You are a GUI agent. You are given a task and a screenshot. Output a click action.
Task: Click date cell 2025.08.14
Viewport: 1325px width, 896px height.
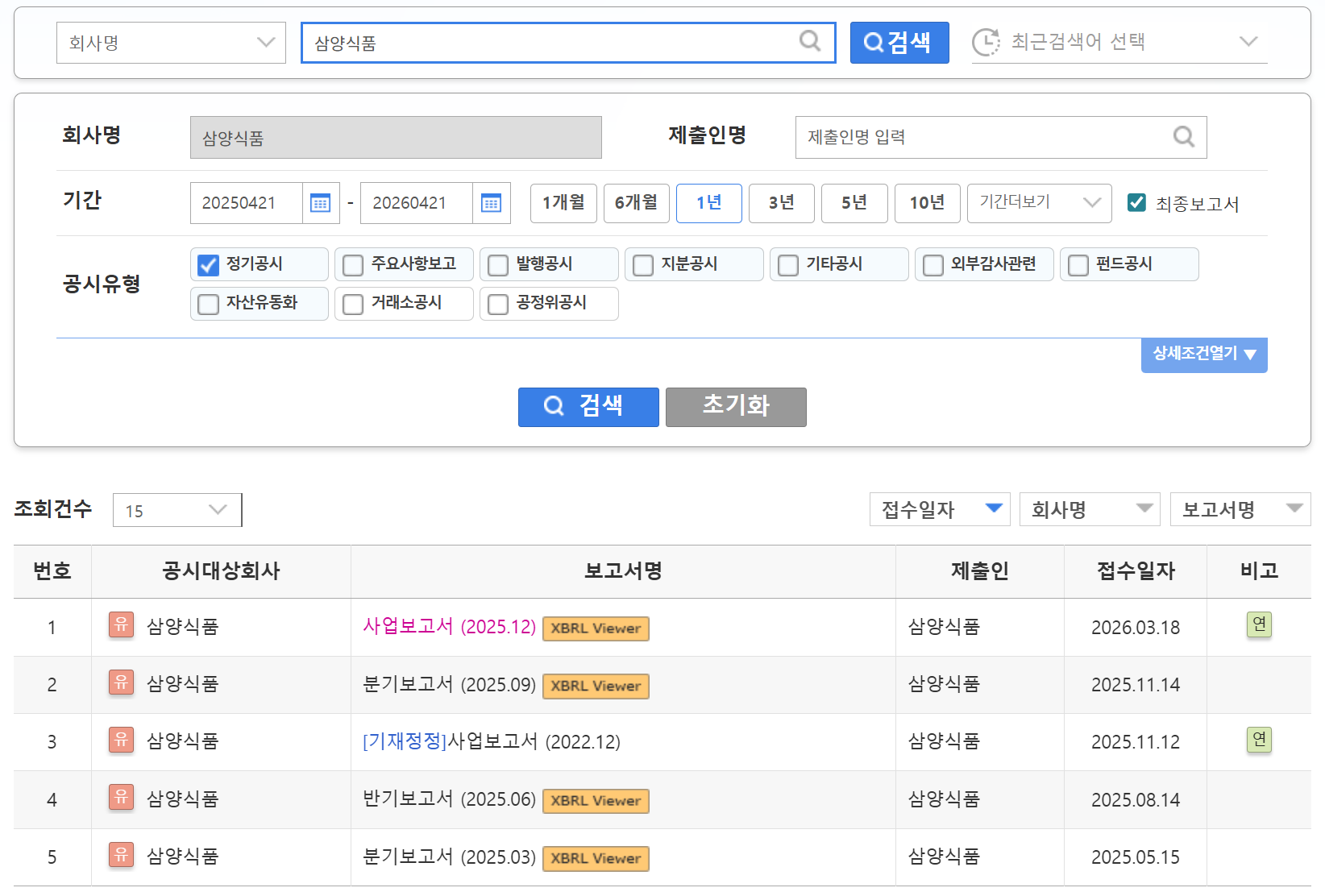click(x=1135, y=800)
